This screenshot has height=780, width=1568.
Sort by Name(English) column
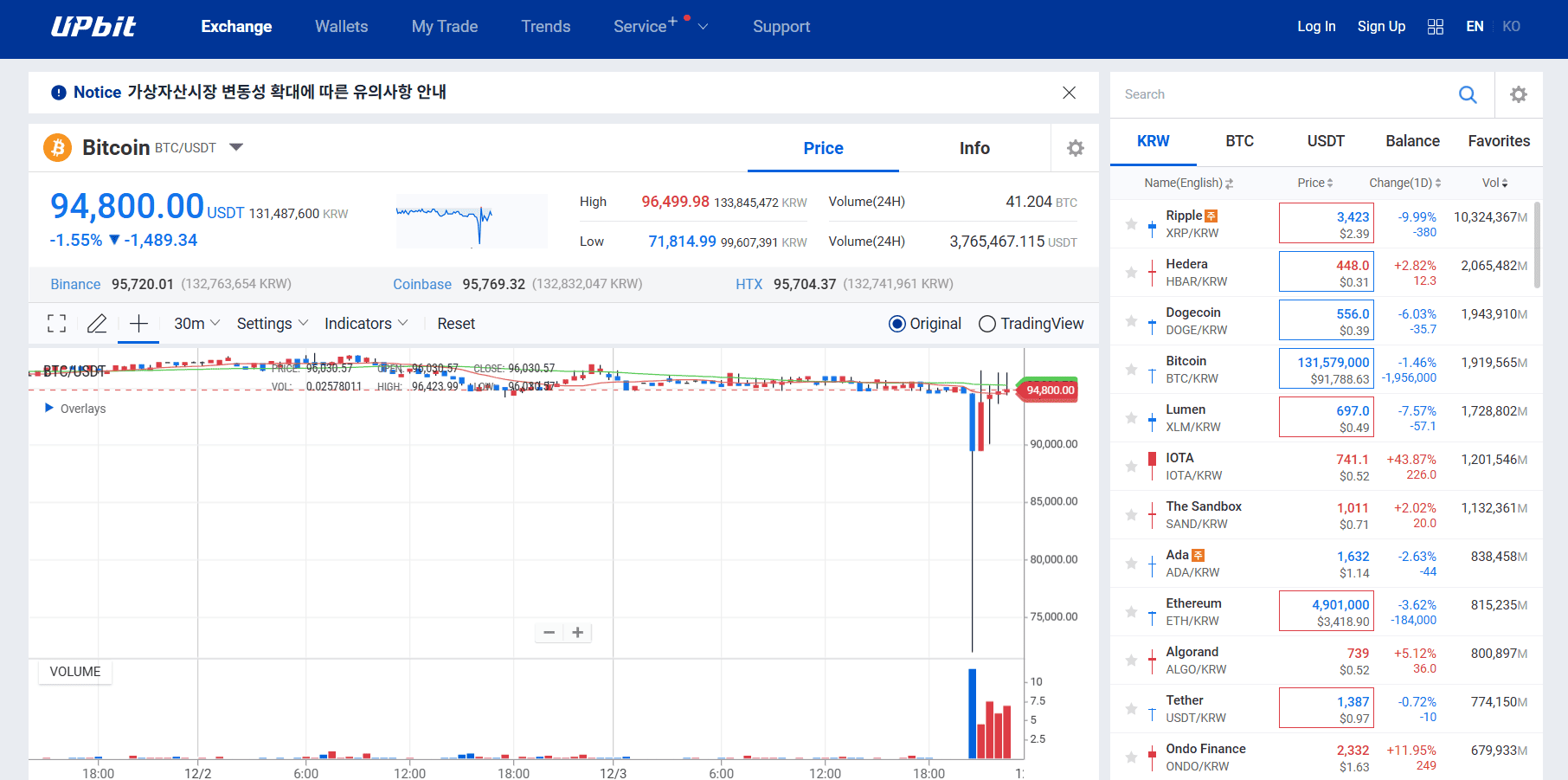(1188, 183)
